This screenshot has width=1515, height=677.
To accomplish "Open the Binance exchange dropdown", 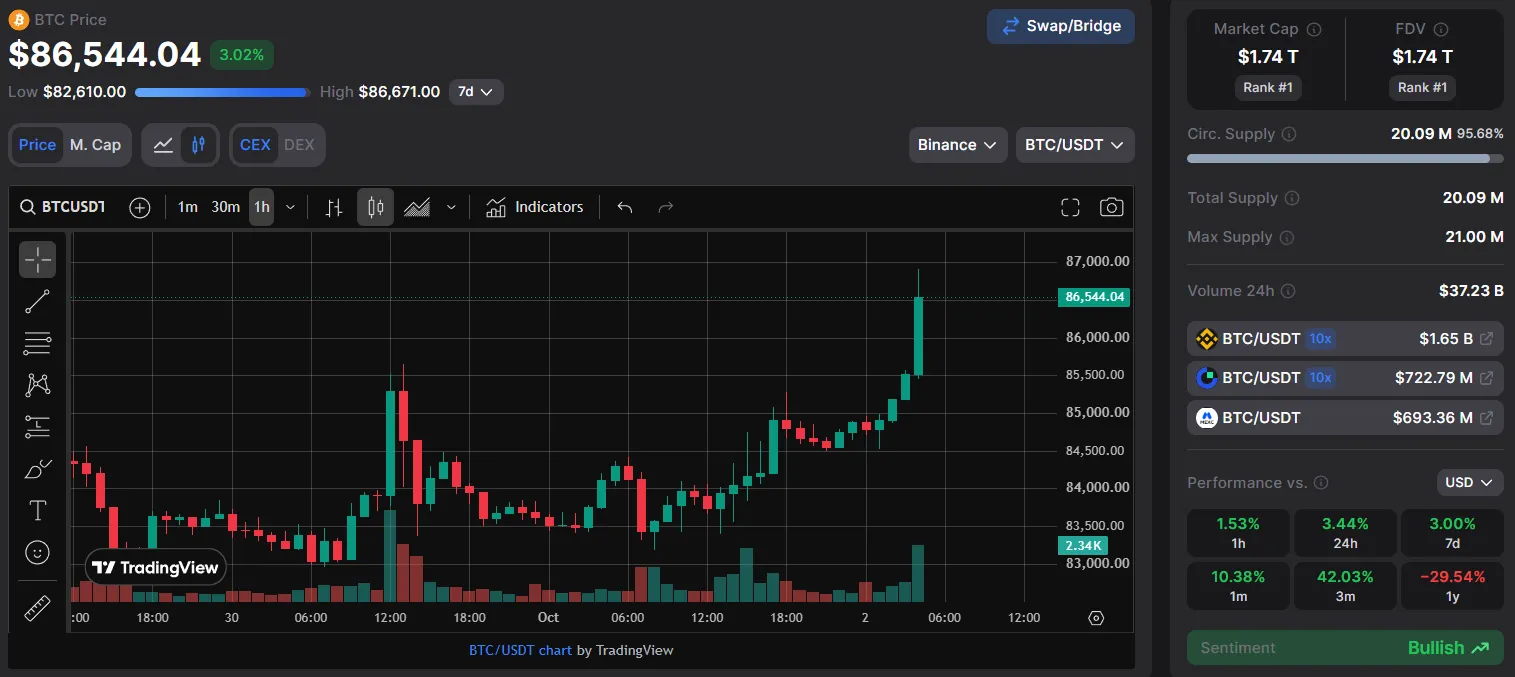I will point(958,145).
